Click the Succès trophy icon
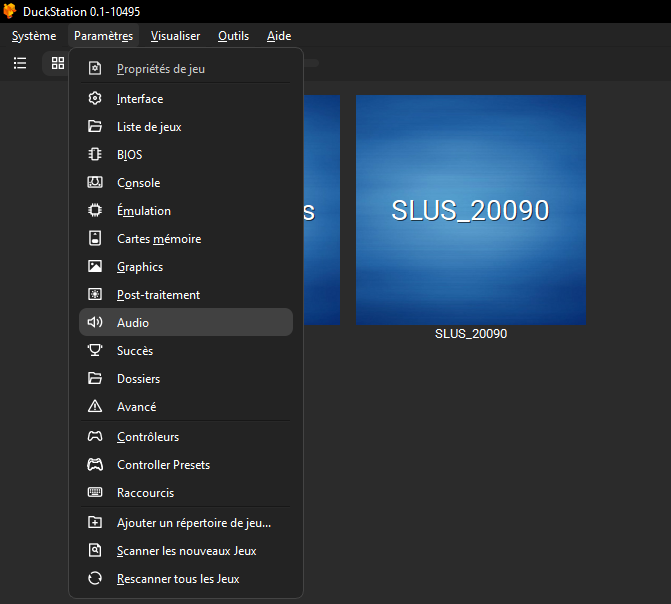 click(x=95, y=350)
